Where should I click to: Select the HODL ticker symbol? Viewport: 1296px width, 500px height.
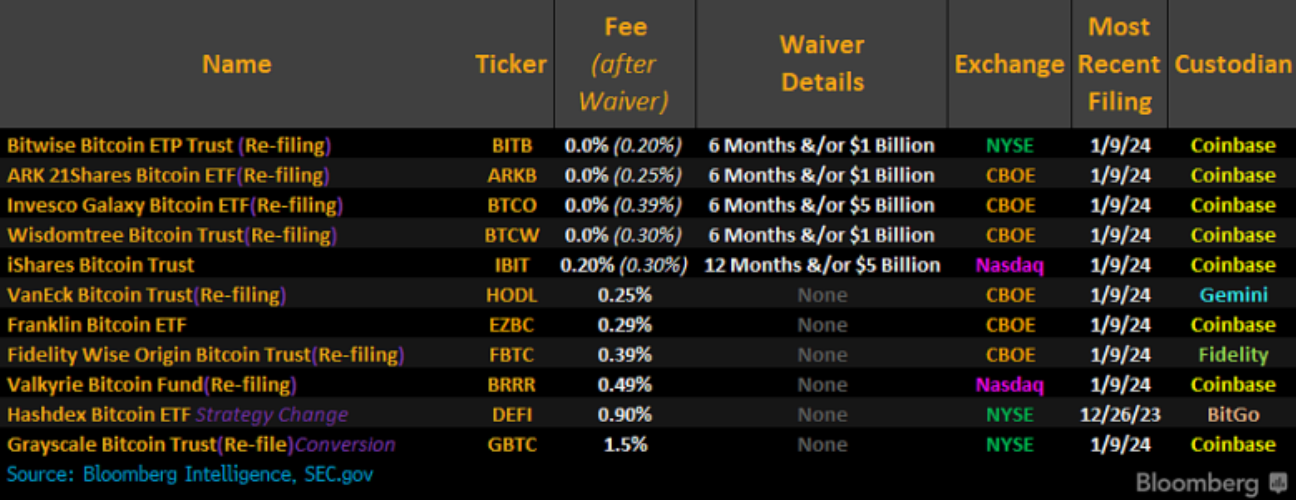tap(512, 295)
